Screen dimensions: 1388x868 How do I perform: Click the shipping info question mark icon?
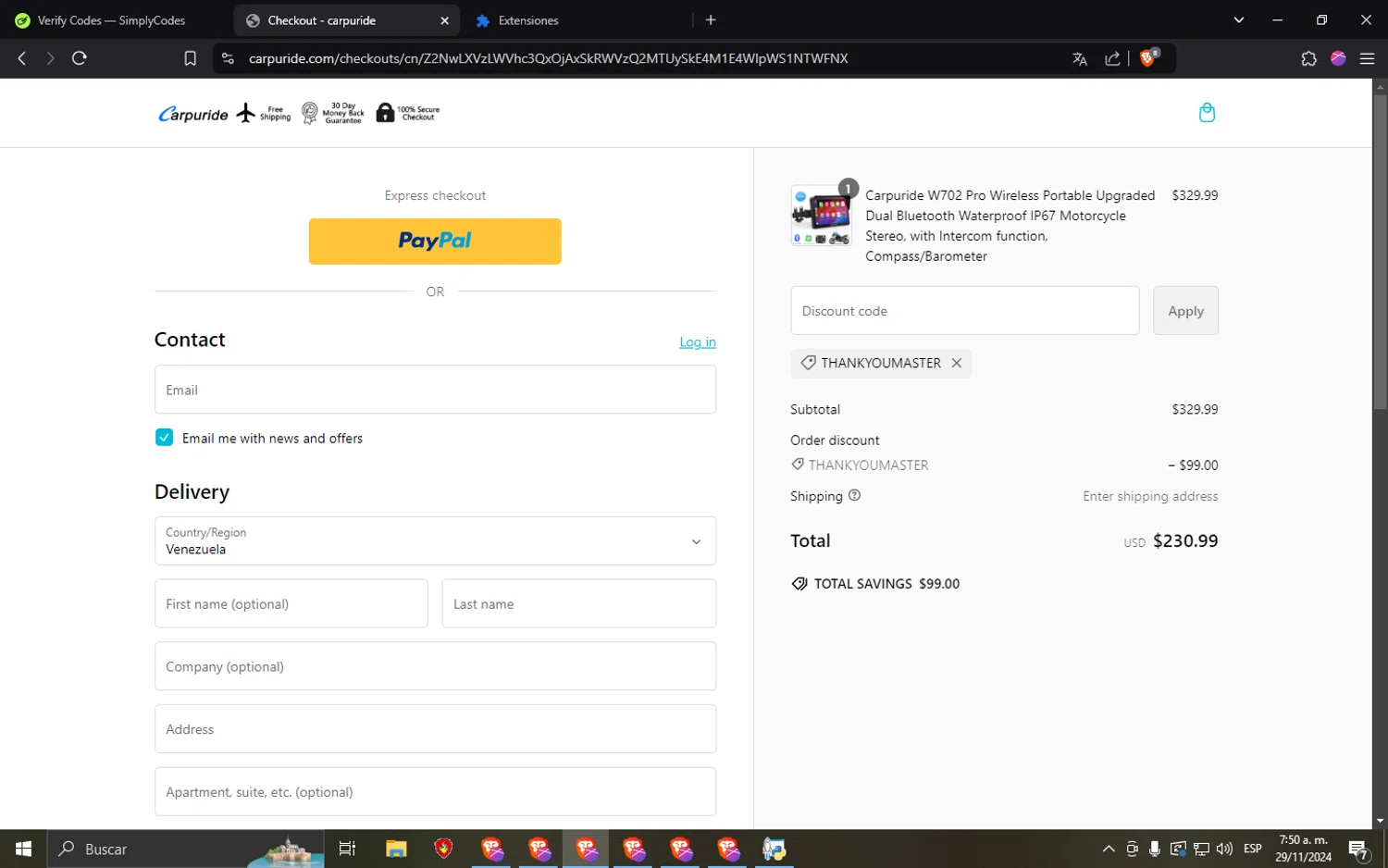[x=854, y=495]
